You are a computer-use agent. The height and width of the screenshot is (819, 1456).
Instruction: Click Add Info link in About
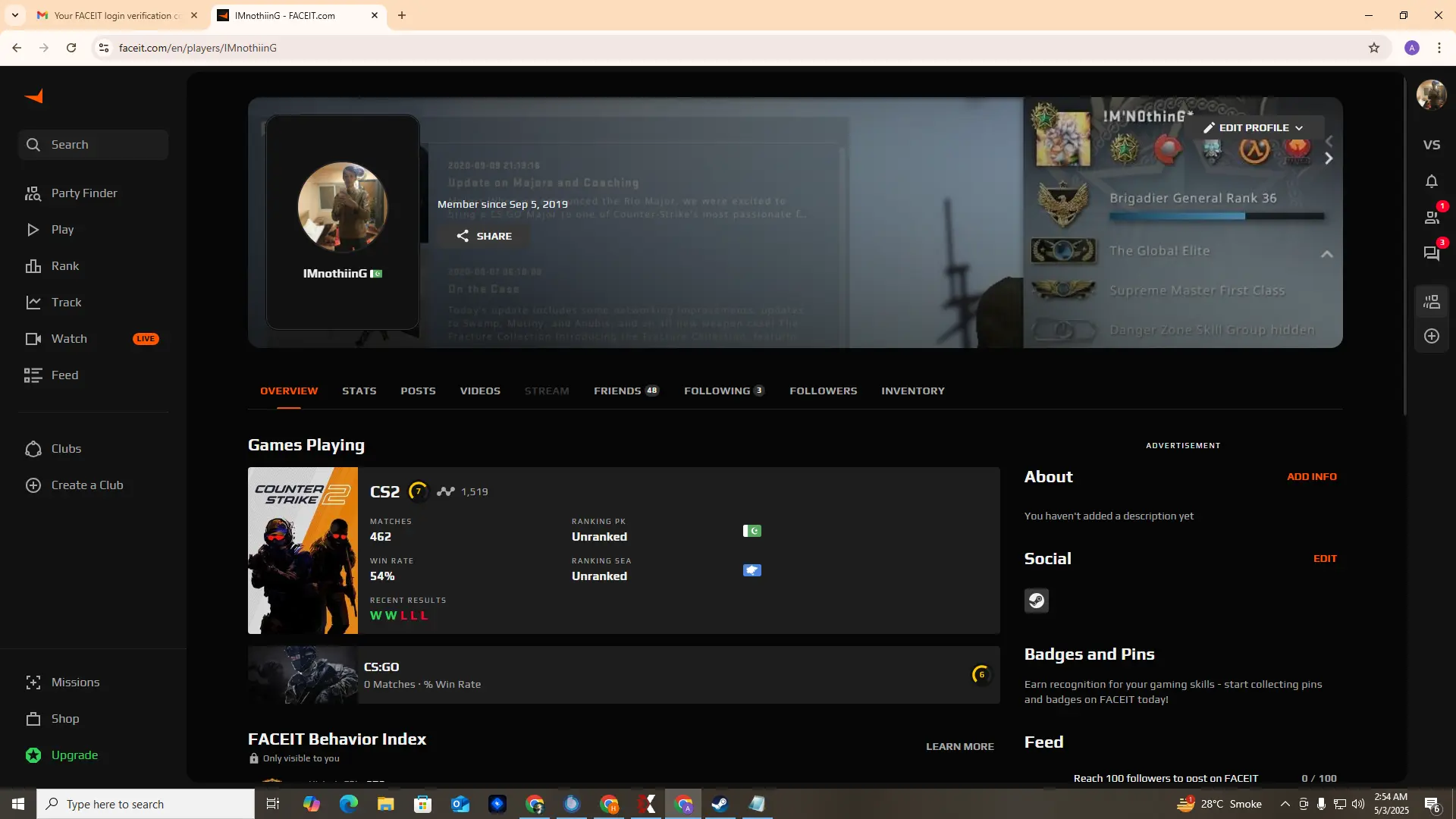click(x=1311, y=476)
